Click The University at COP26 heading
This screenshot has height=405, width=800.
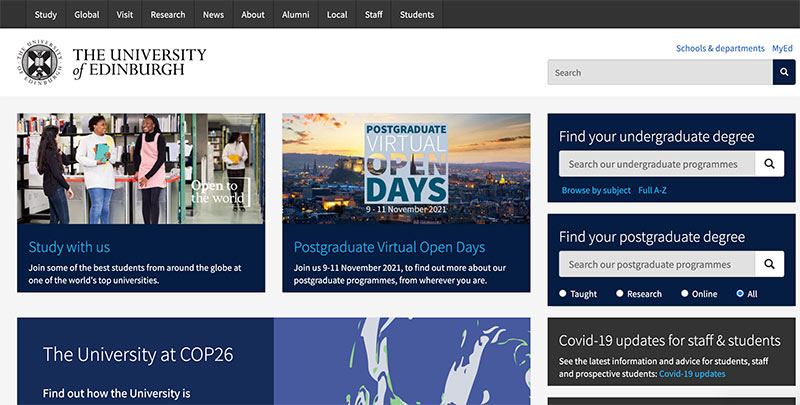(x=138, y=355)
